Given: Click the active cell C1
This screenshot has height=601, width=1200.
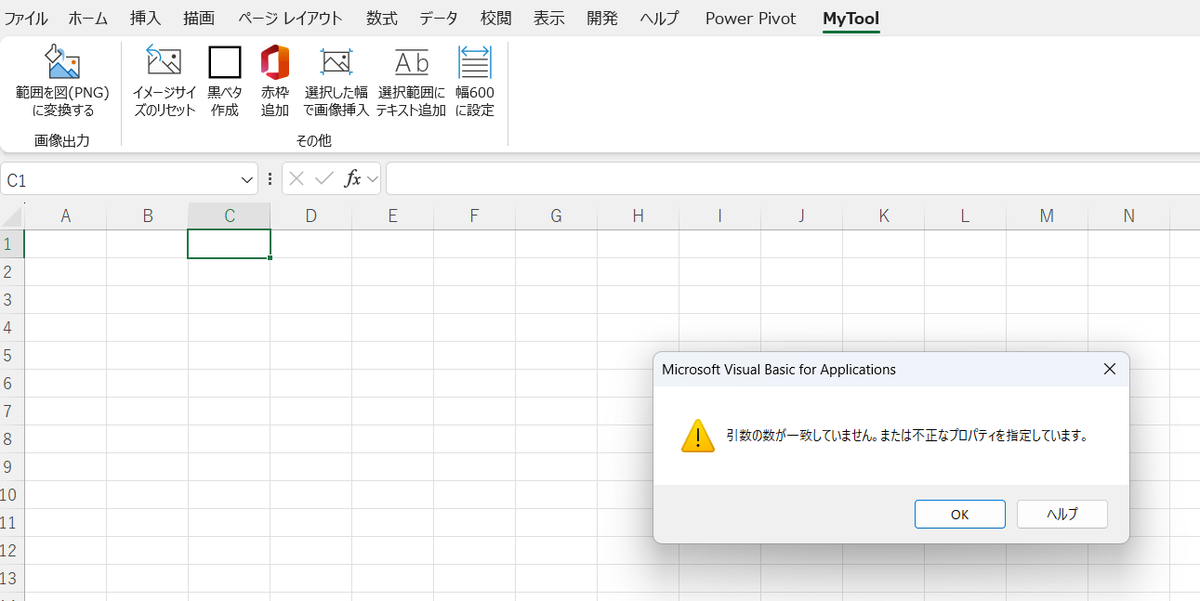Looking at the screenshot, I should coord(229,244).
